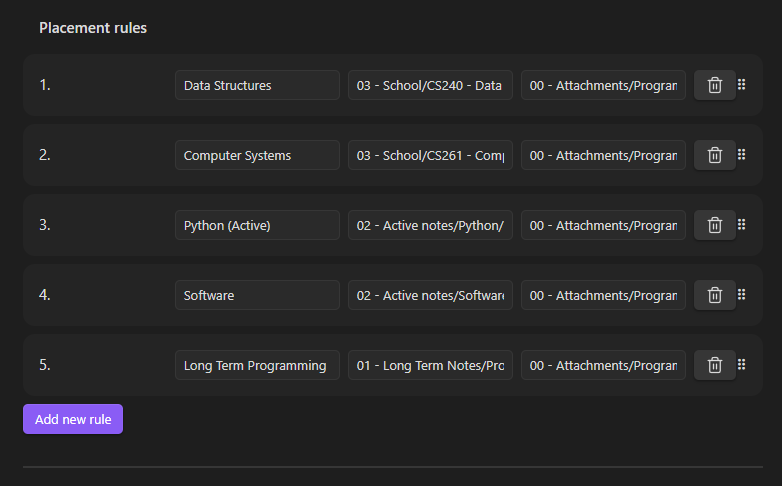This screenshot has height=486, width=782.
Task: Edit the 03 - School/CS240 path field
Action: [430, 85]
